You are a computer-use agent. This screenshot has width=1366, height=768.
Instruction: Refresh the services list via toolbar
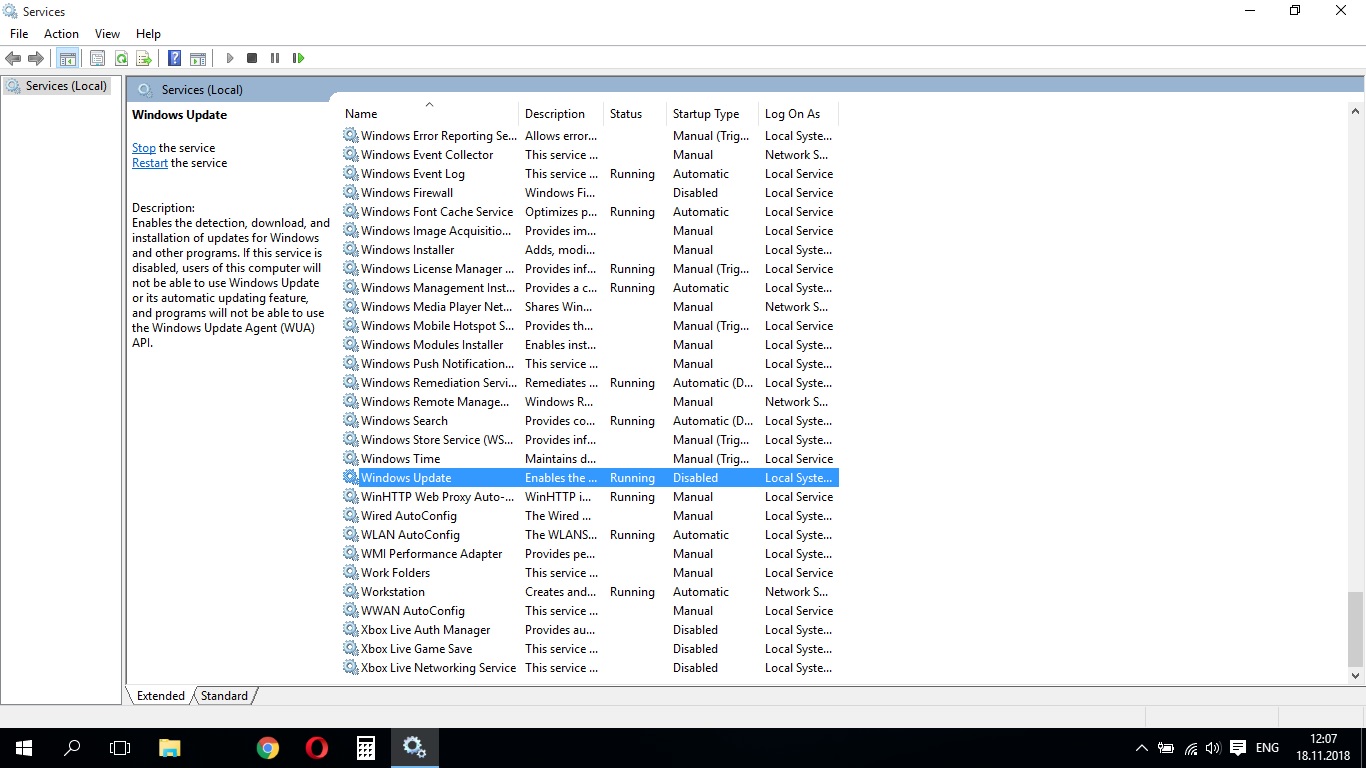tap(121, 58)
